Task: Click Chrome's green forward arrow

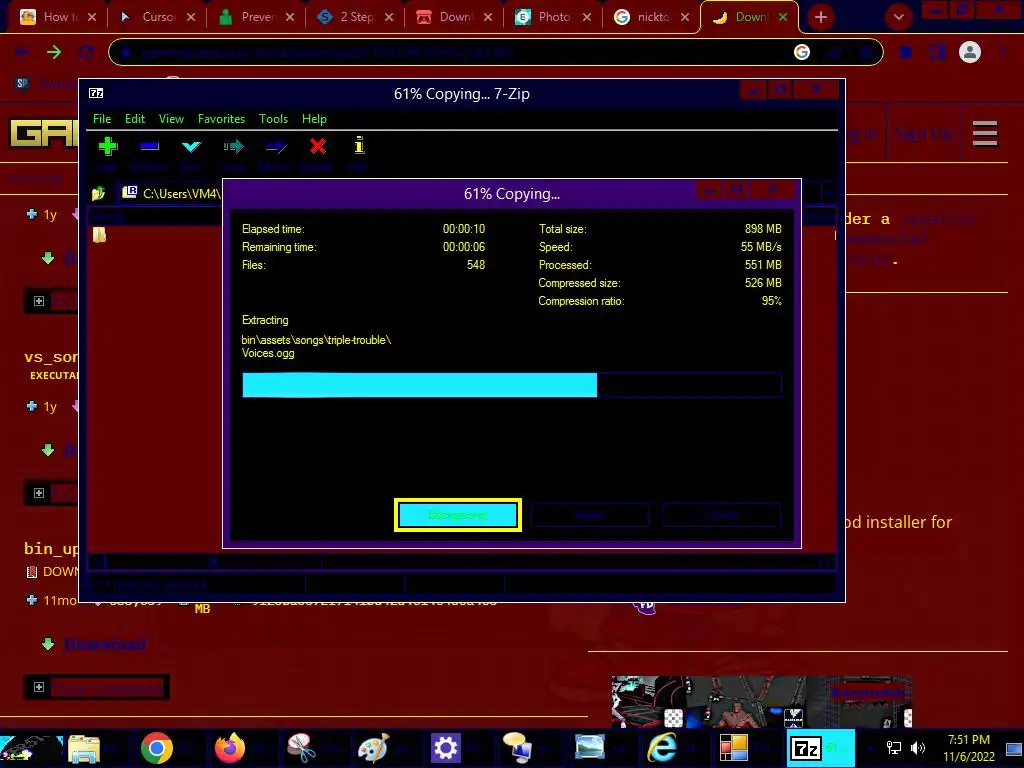Action: (54, 52)
